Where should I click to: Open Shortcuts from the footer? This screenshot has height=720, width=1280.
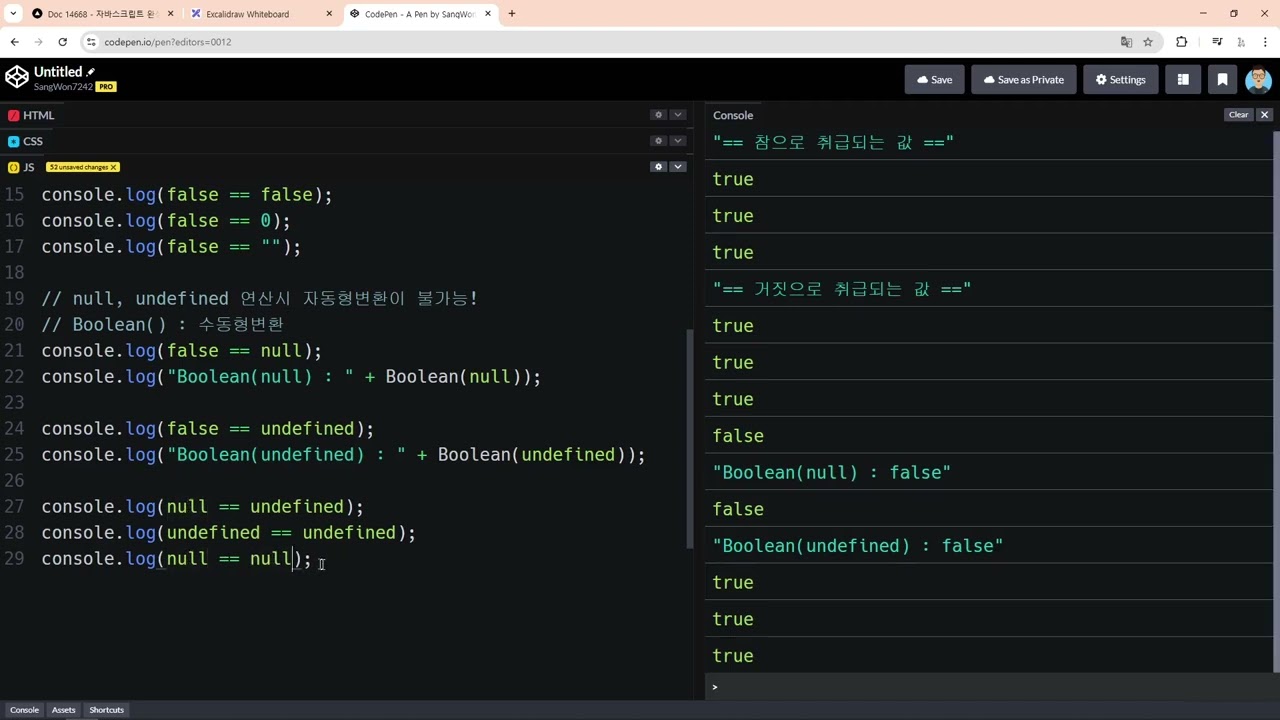(x=106, y=710)
